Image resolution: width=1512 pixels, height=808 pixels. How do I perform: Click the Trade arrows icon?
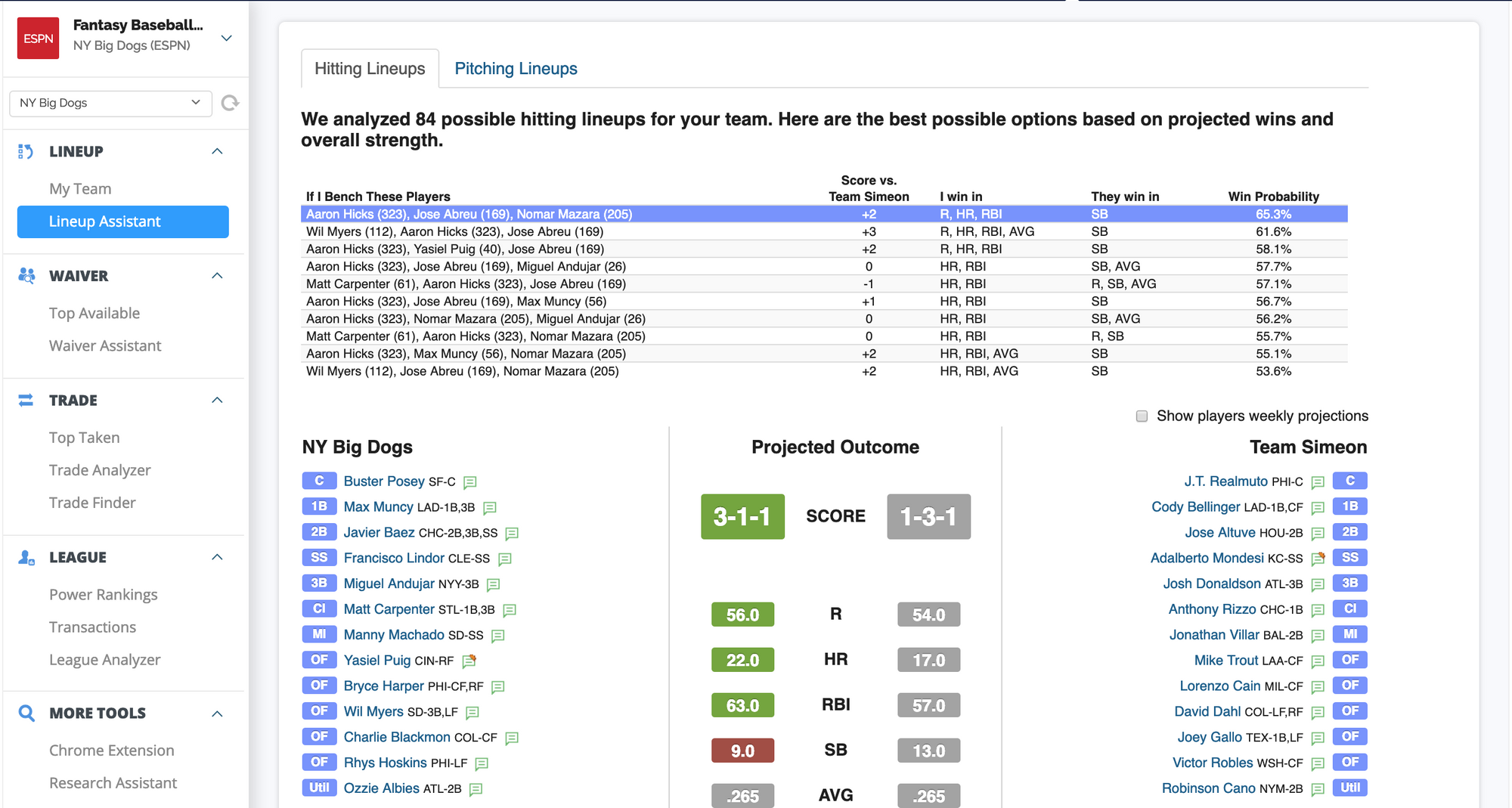point(26,400)
